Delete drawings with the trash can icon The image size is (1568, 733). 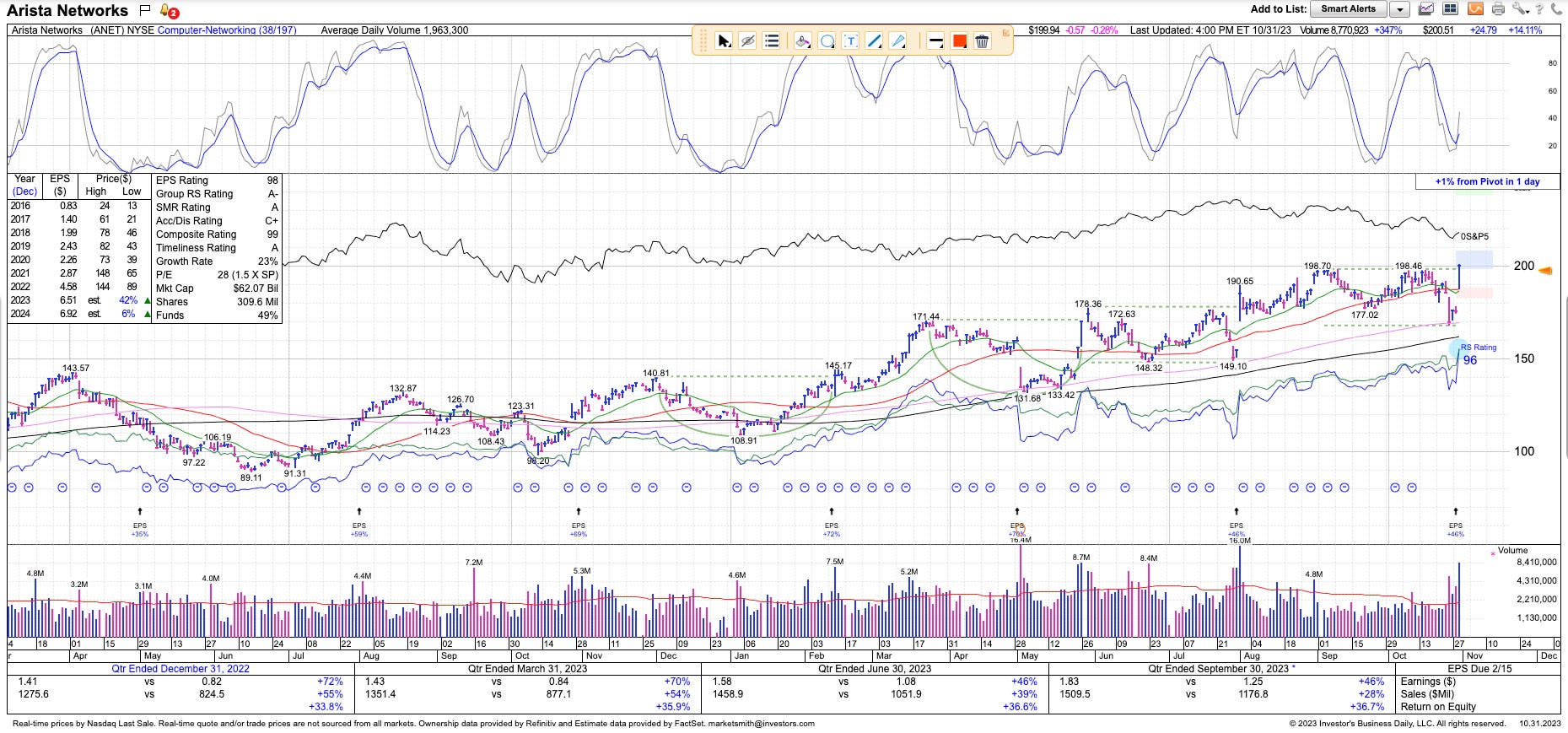tap(982, 40)
